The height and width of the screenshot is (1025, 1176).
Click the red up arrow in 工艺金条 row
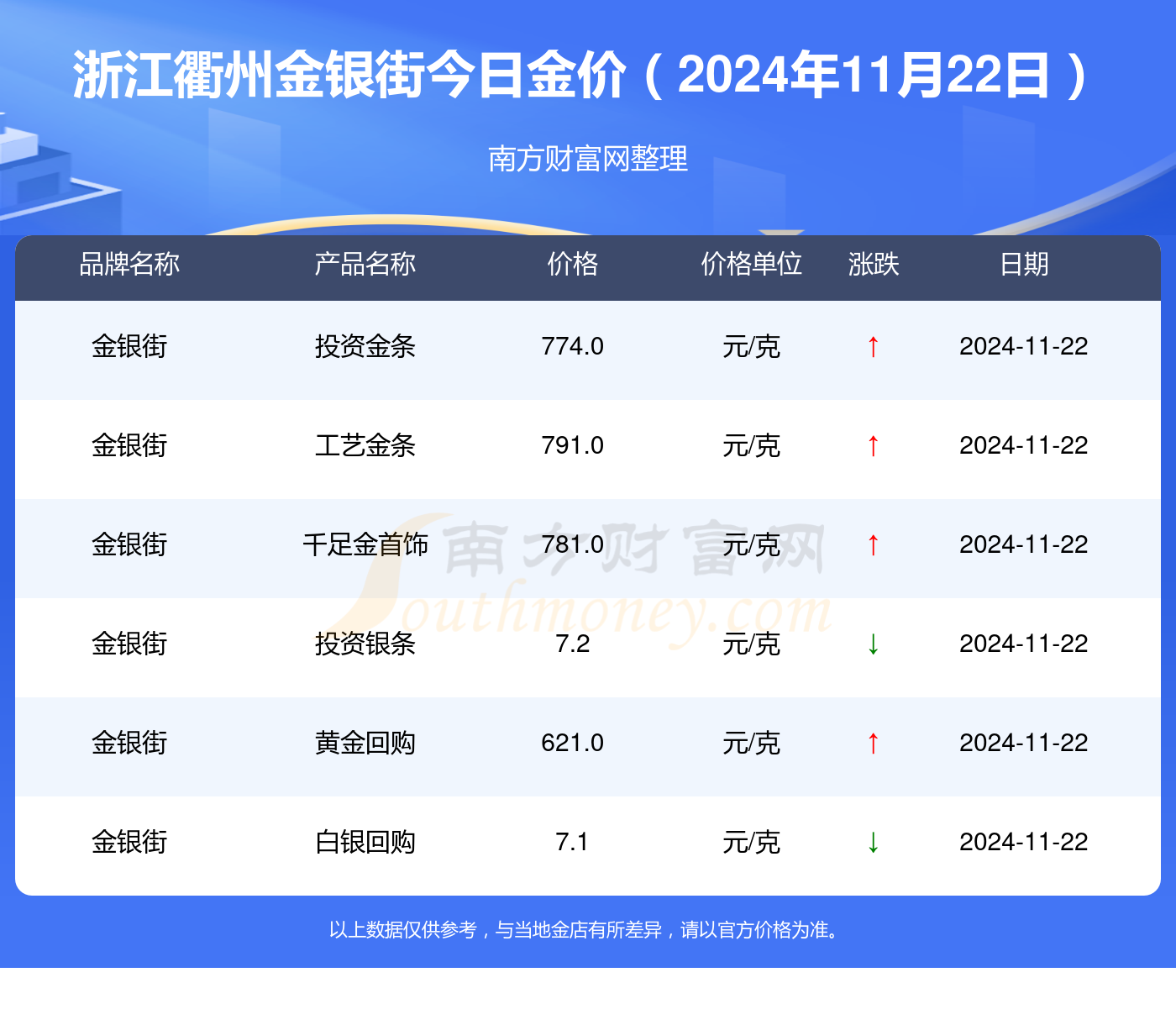[x=873, y=445]
